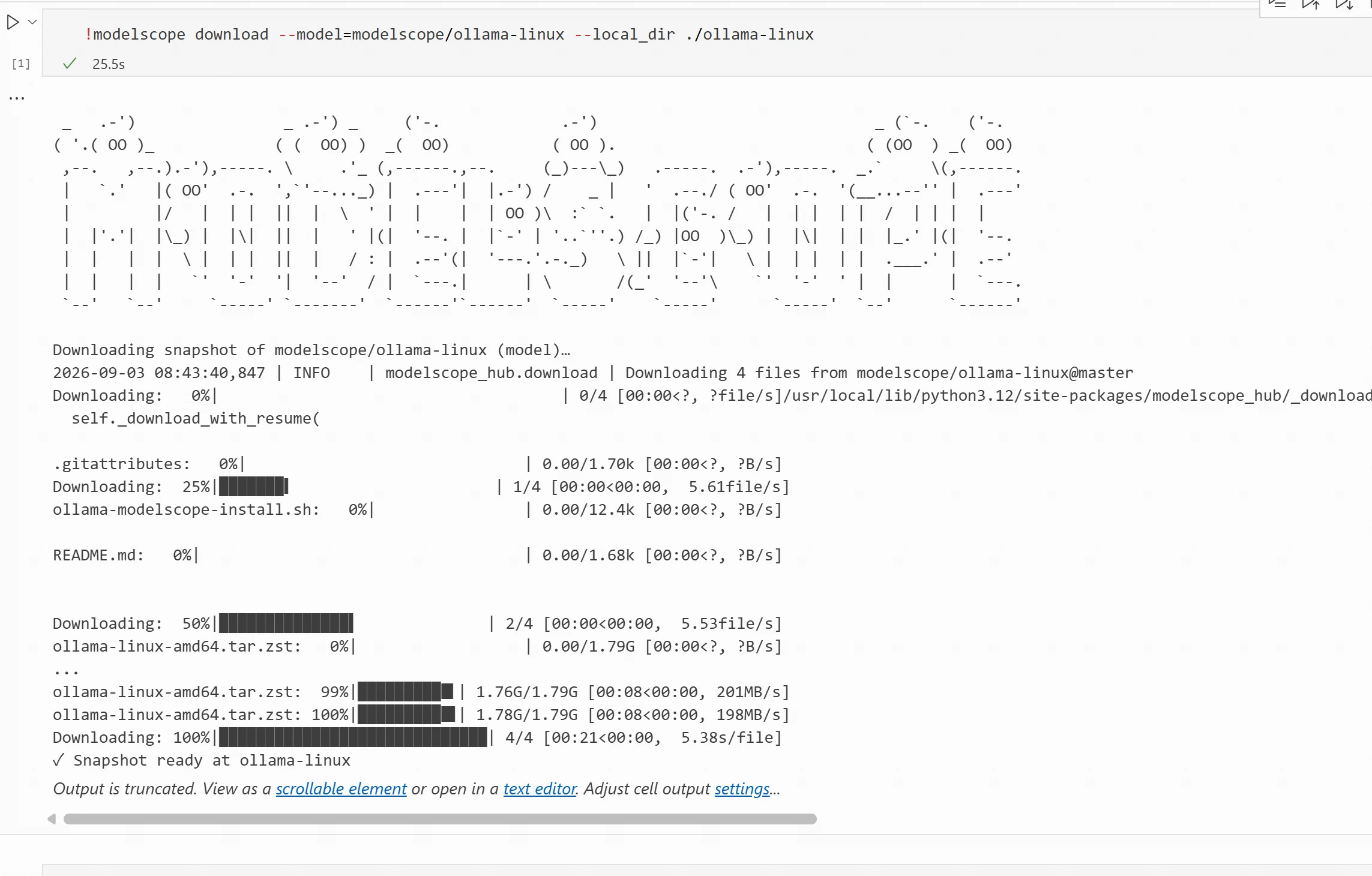This screenshot has width=1372, height=876.
Task: Click the Execute Cell and Below icon
Action: (x=1343, y=5)
